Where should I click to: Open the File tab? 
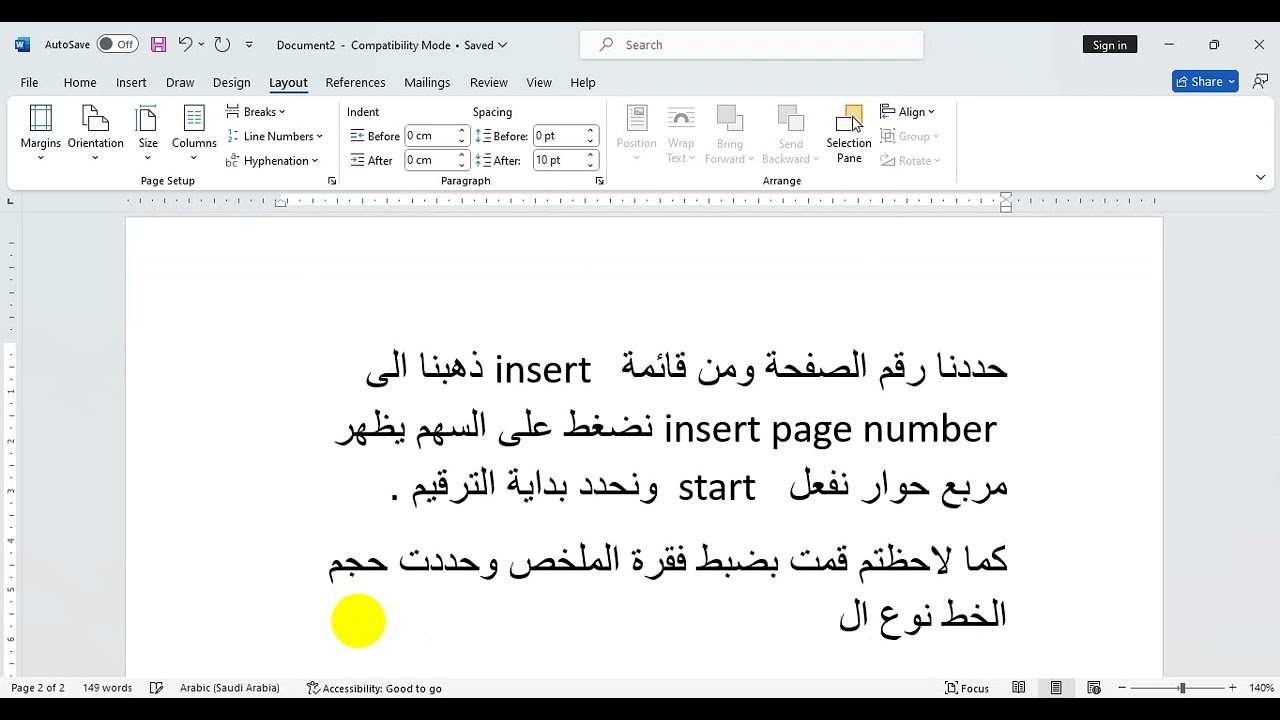coord(29,82)
